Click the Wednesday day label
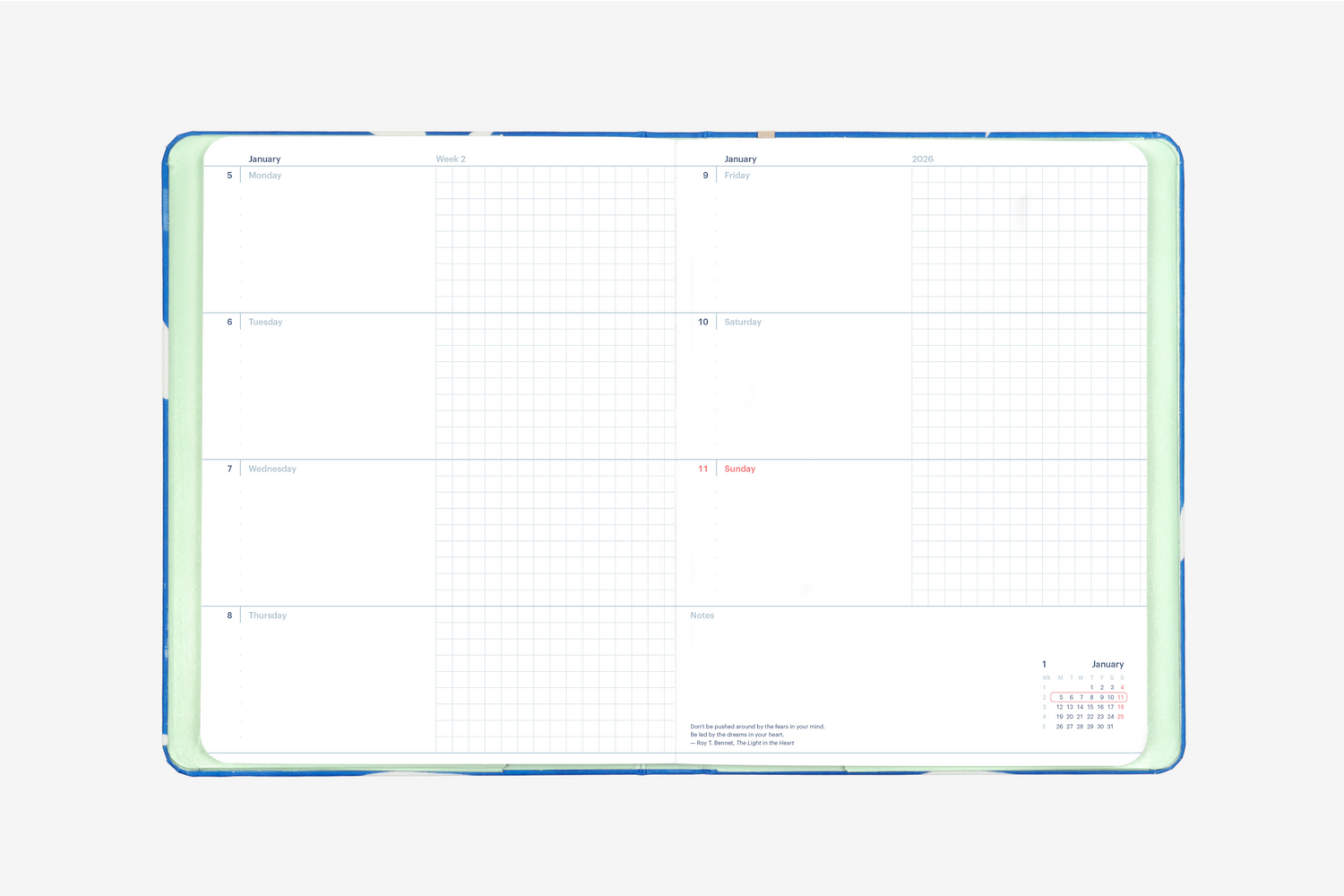The height and width of the screenshot is (896, 1344). (x=271, y=470)
